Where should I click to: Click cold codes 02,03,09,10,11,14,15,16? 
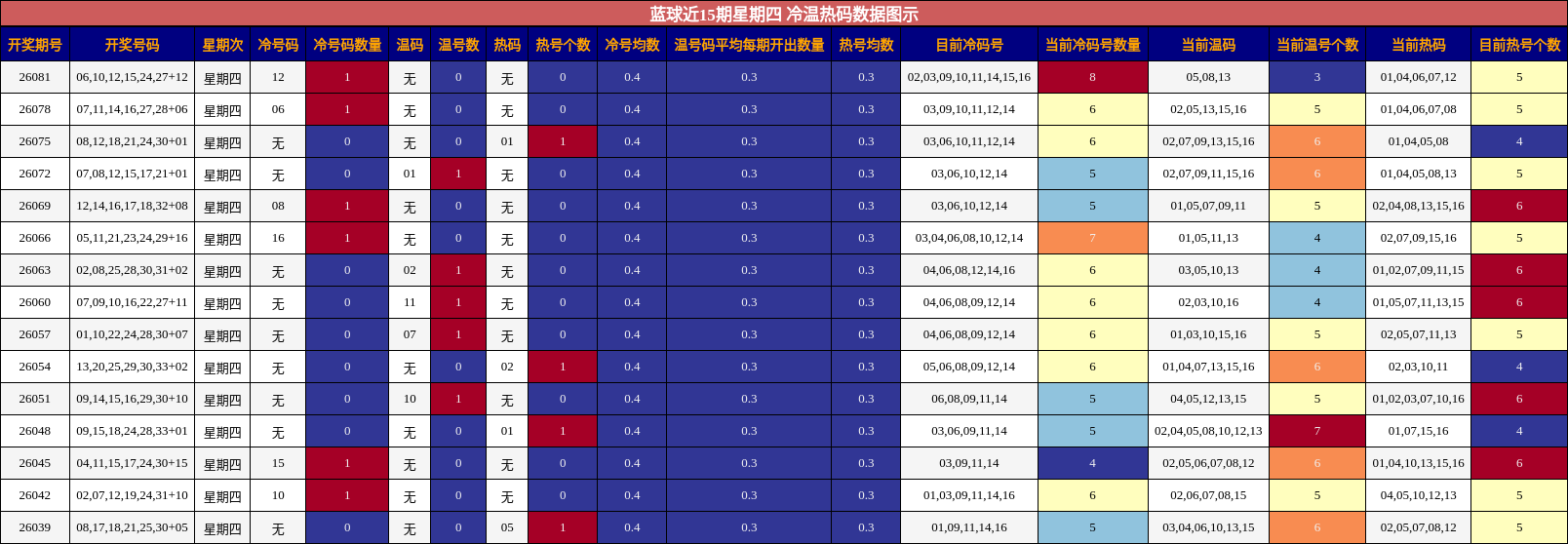tap(969, 77)
